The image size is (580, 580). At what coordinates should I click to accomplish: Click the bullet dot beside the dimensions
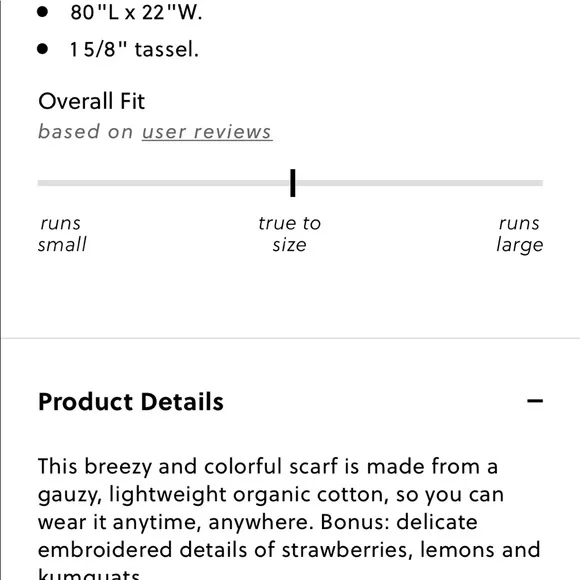point(43,12)
